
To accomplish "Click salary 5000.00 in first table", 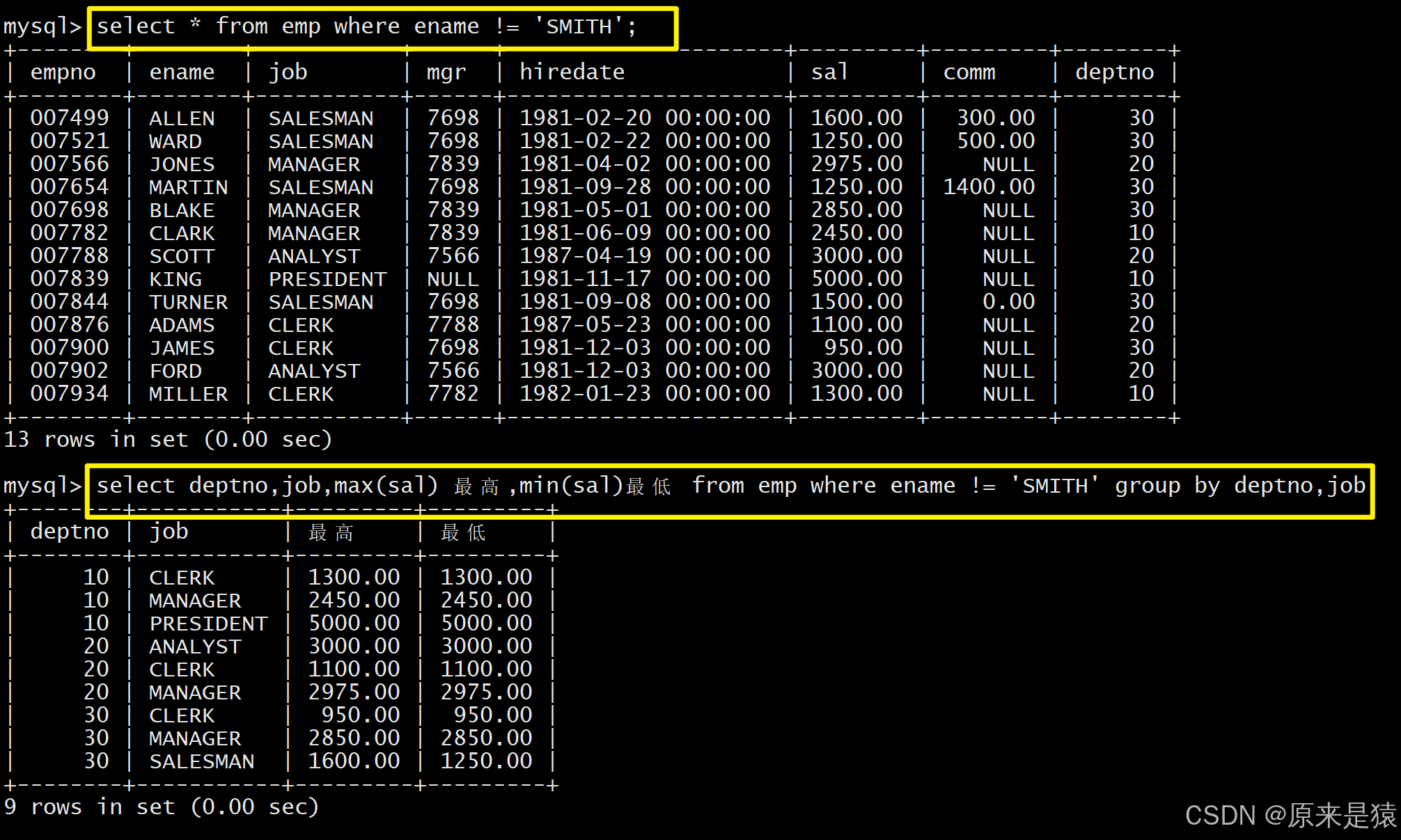I will pos(856,279).
